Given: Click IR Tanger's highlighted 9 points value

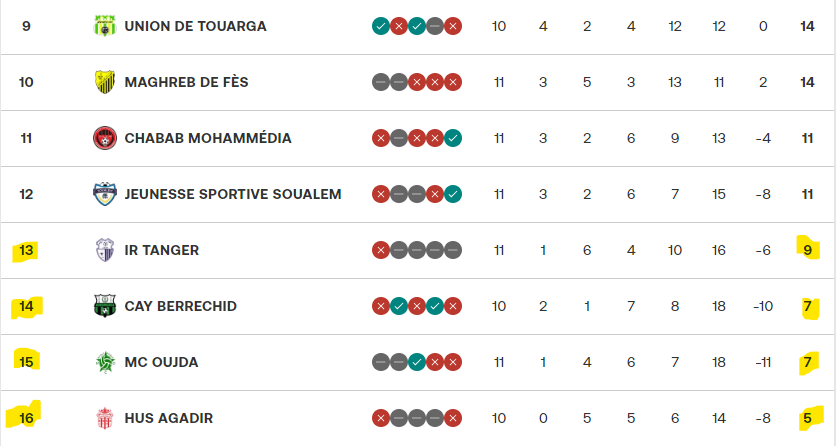Looking at the screenshot, I should pos(807,250).
